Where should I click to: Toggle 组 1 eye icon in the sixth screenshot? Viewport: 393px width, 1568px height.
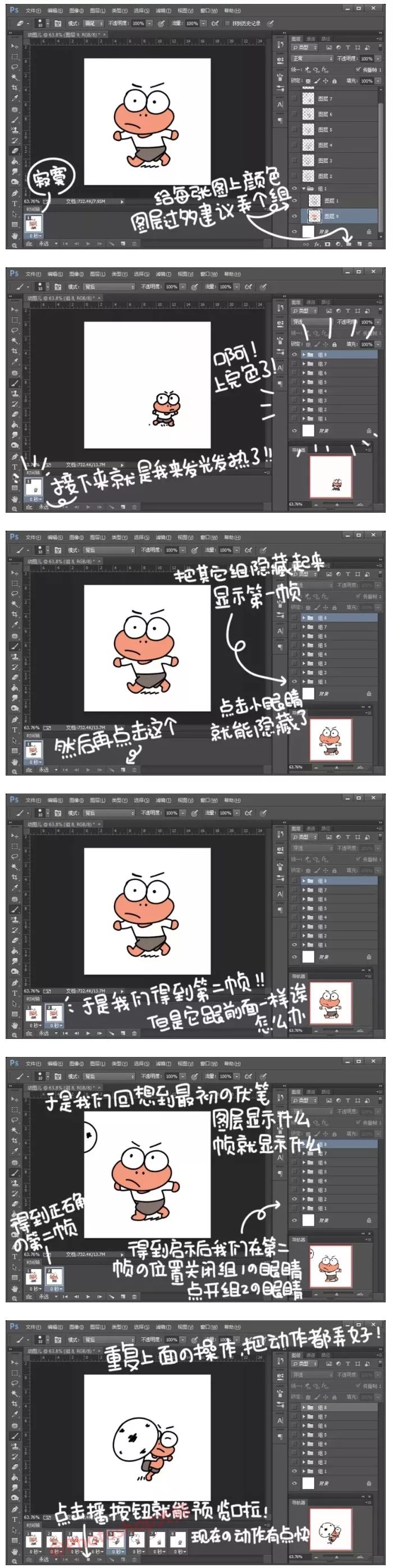[x=294, y=1471]
